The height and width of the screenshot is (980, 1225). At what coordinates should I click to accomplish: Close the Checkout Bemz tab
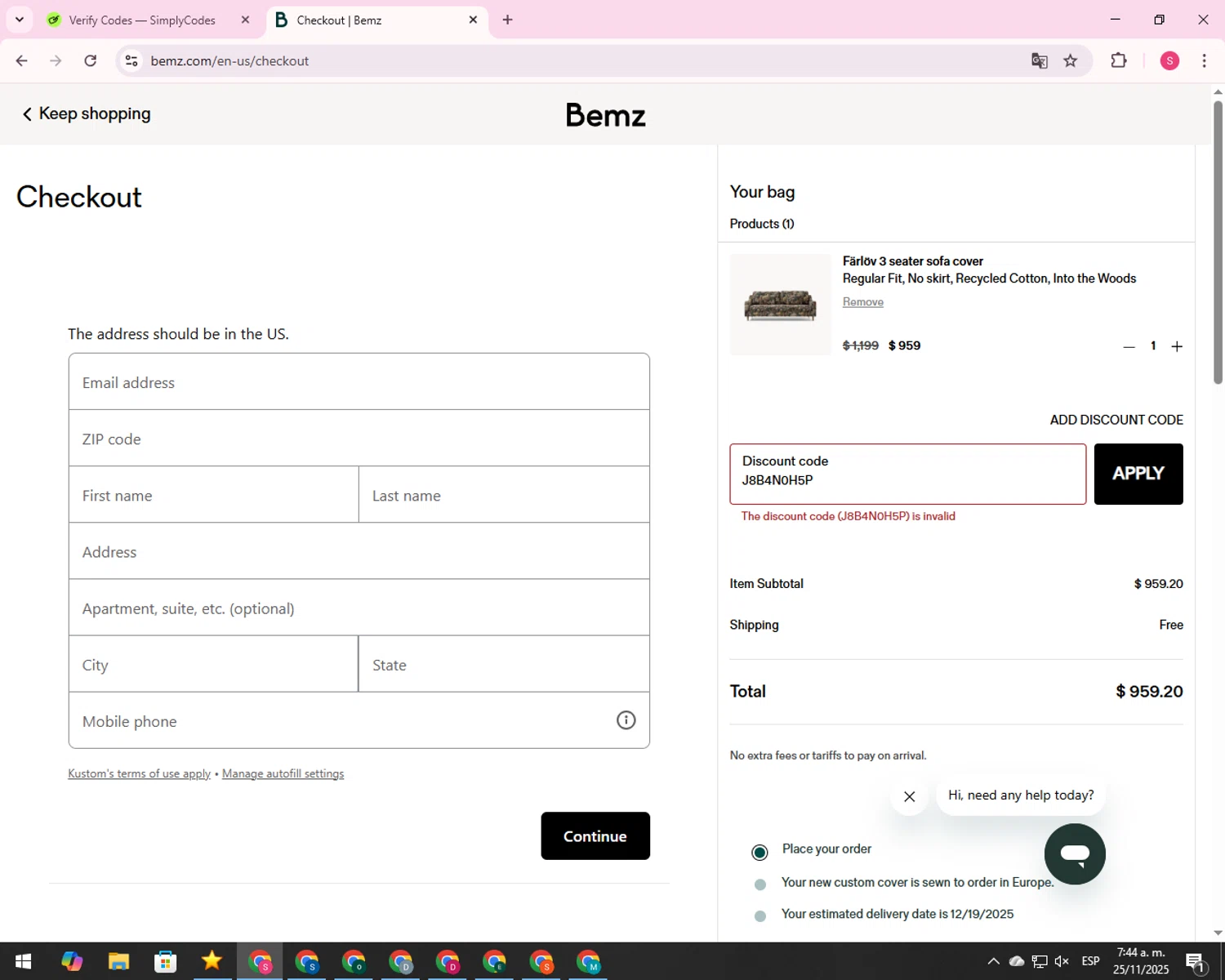click(473, 20)
